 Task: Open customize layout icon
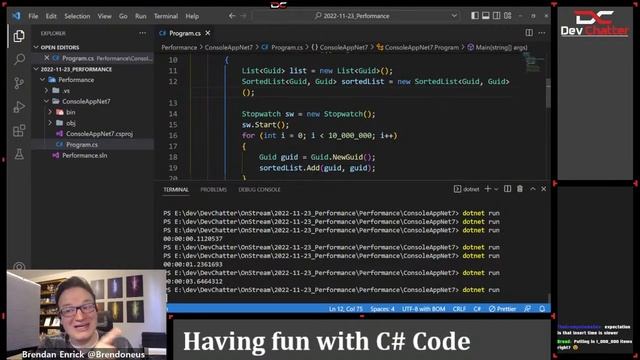pos(507,16)
